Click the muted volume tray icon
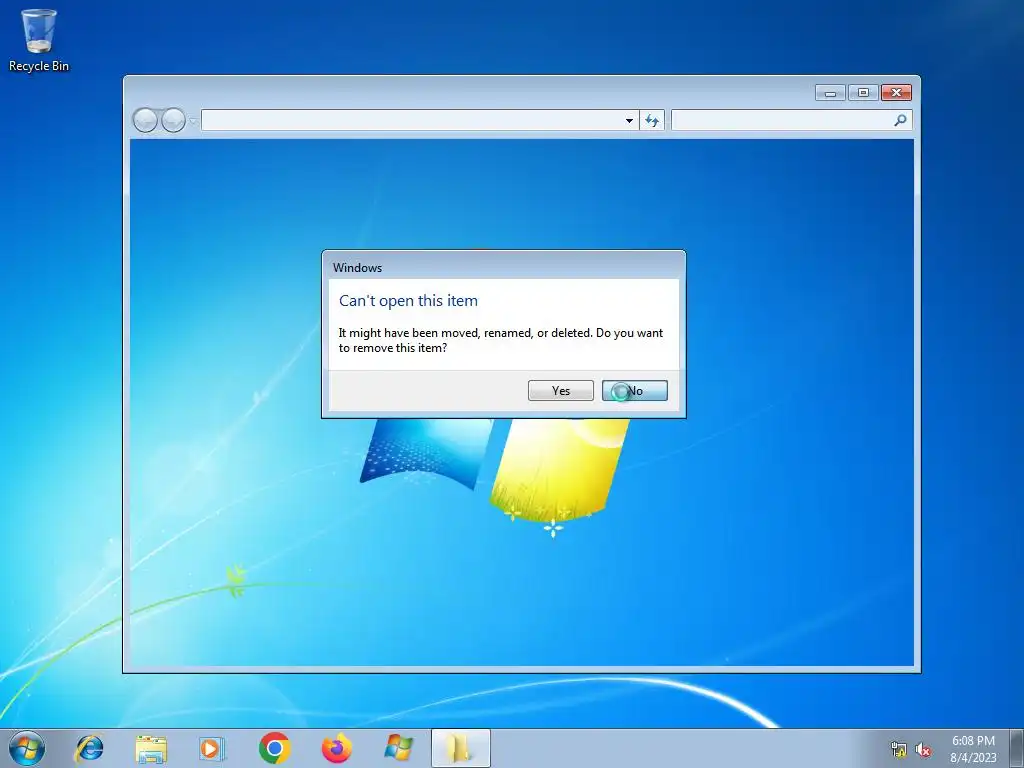Screen dimensions: 1024x768 923,749
